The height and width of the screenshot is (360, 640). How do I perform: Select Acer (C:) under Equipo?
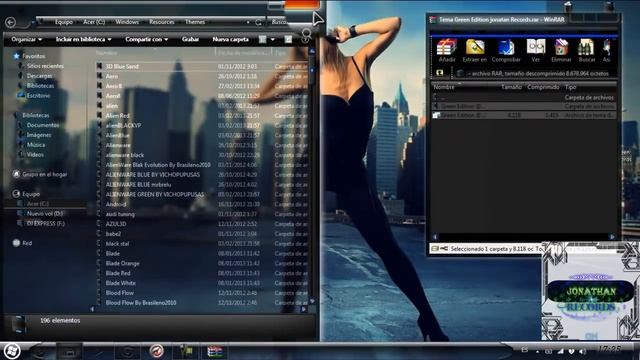[38, 204]
